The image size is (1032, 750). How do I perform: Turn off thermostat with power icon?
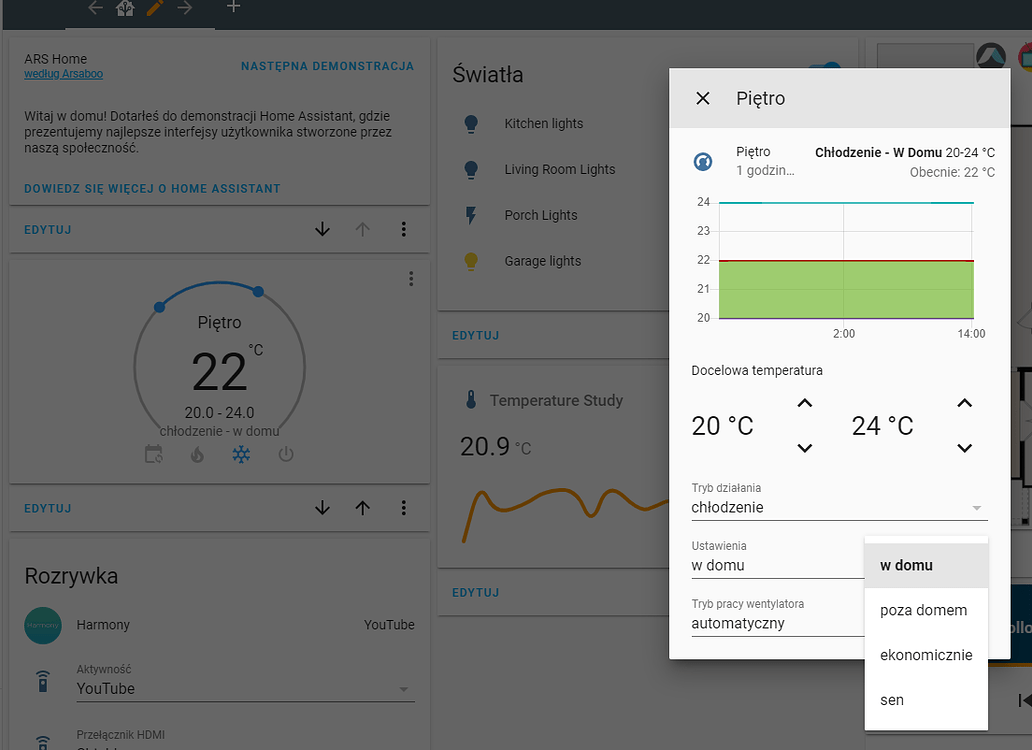point(286,454)
